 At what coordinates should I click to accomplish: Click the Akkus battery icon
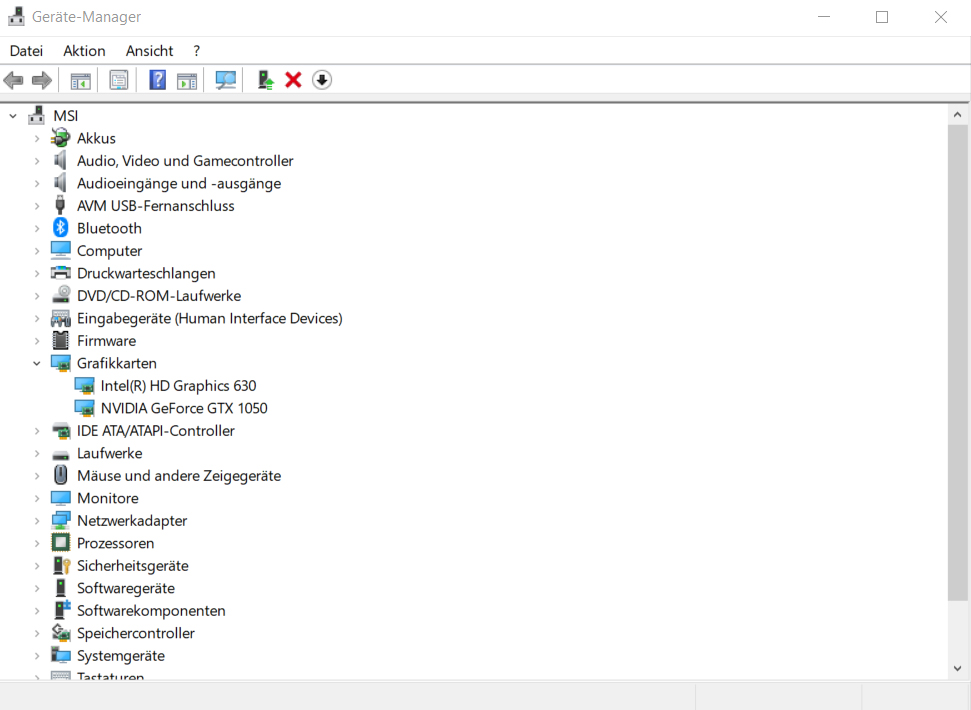point(61,137)
